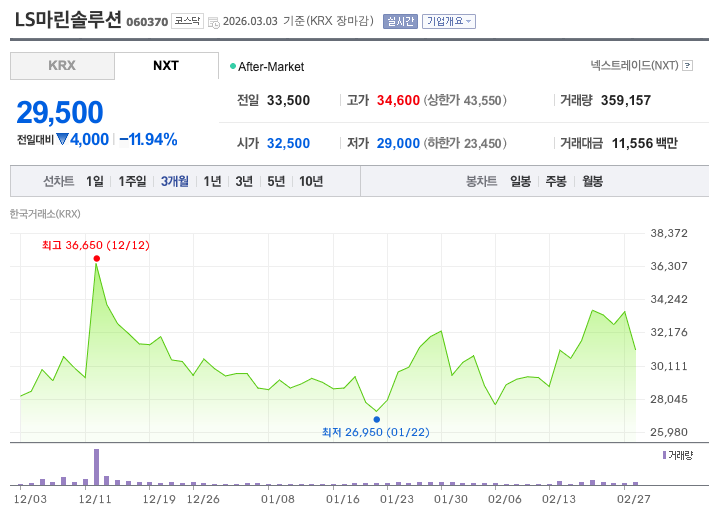The image size is (709, 521).
Task: Click the 거래대금 value 11,556 백만
Action: (645, 143)
